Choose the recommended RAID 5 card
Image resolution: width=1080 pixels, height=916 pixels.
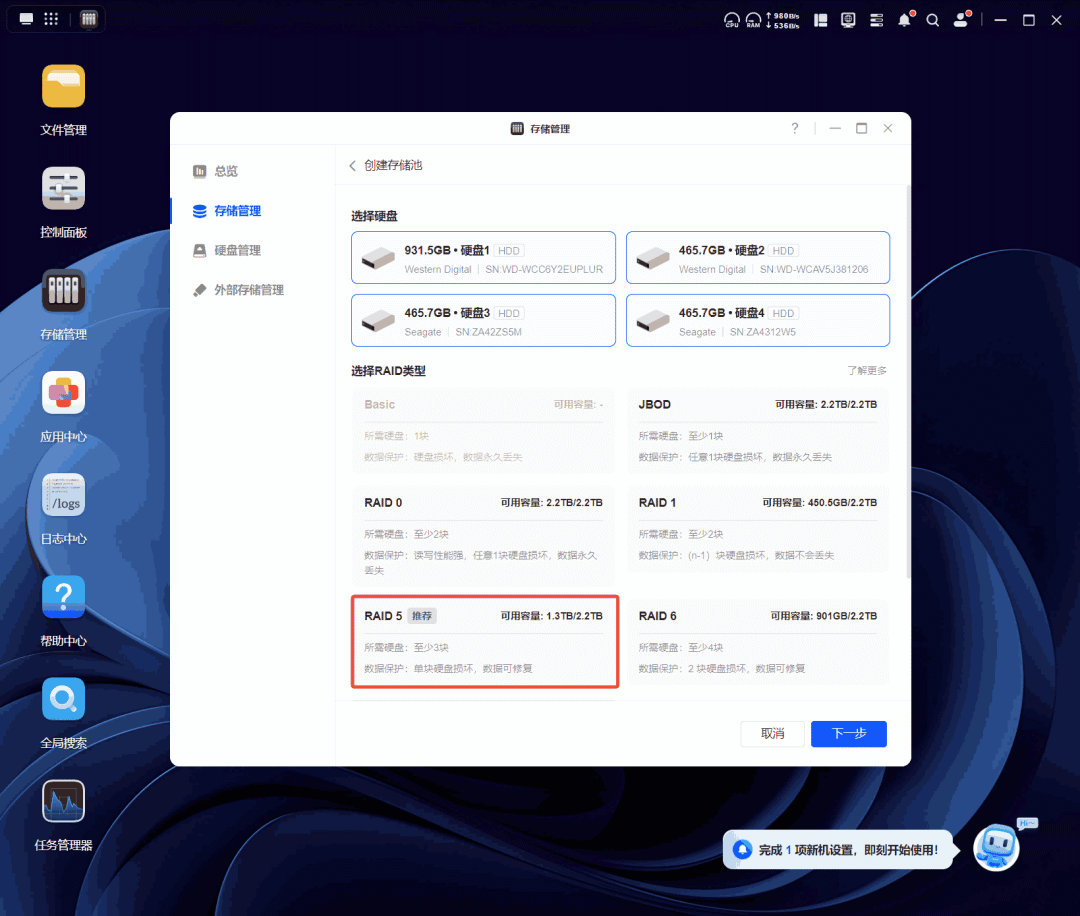click(x=485, y=641)
